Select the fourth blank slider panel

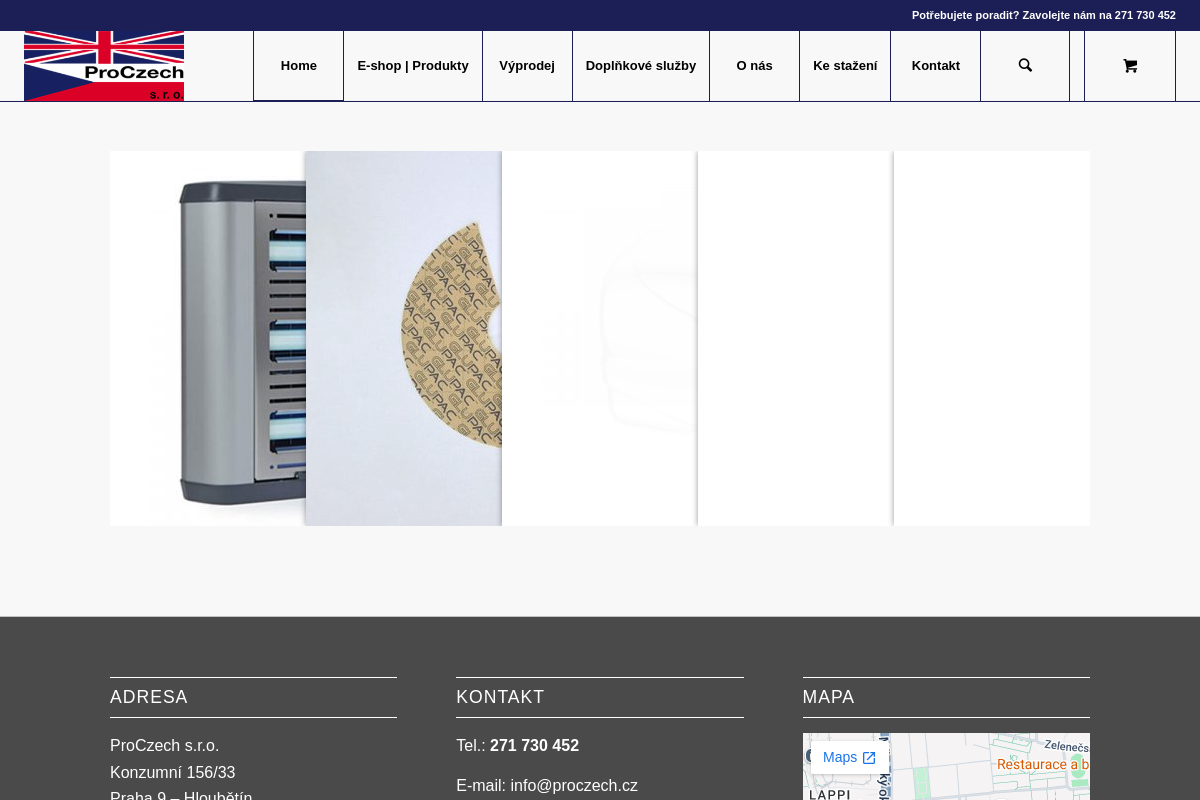795,338
